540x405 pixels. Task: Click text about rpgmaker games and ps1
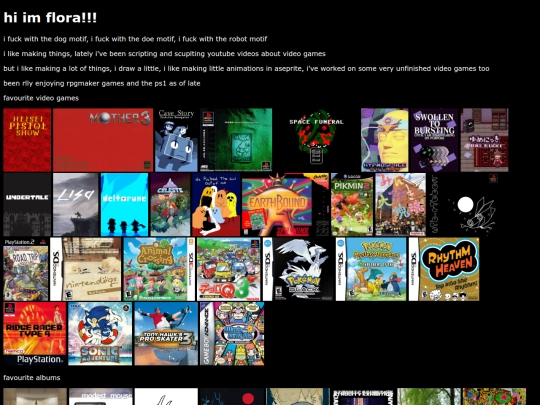[102, 83]
